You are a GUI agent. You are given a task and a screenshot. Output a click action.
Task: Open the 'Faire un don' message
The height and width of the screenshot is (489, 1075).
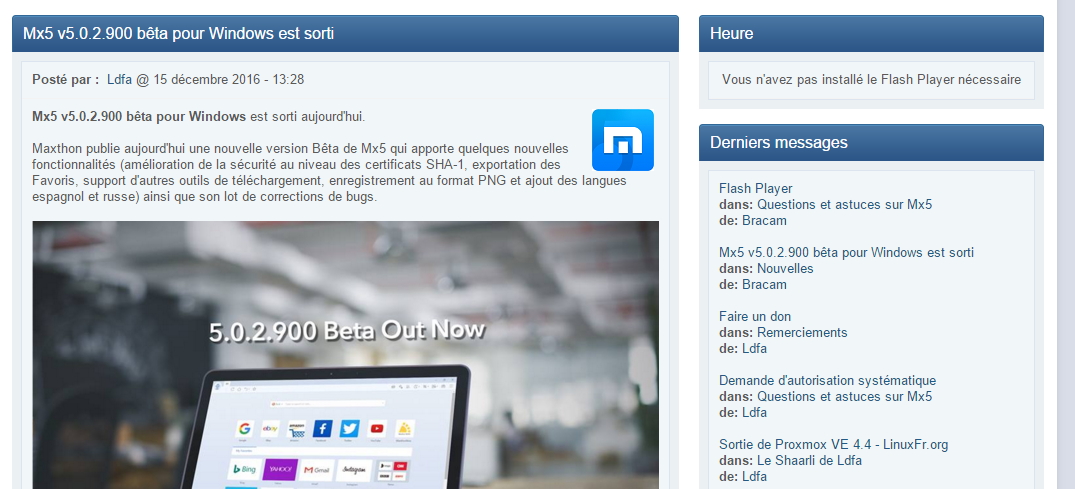pyautogui.click(x=755, y=316)
